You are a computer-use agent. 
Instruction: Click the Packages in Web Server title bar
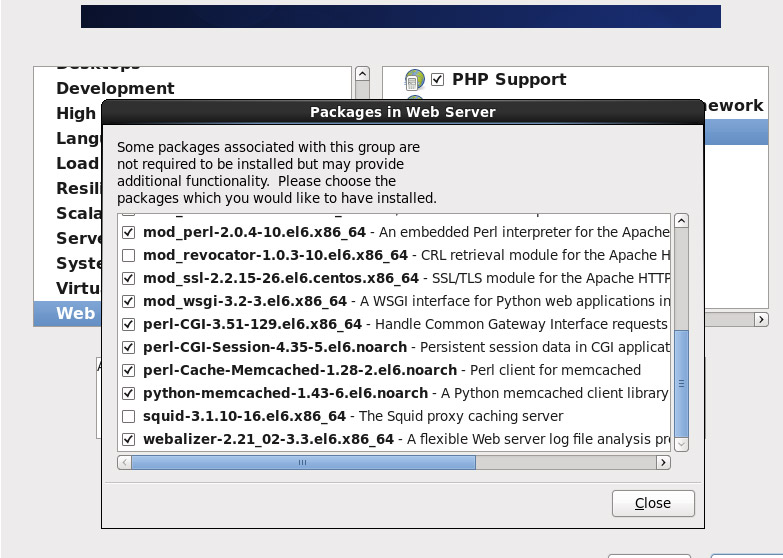[402, 112]
